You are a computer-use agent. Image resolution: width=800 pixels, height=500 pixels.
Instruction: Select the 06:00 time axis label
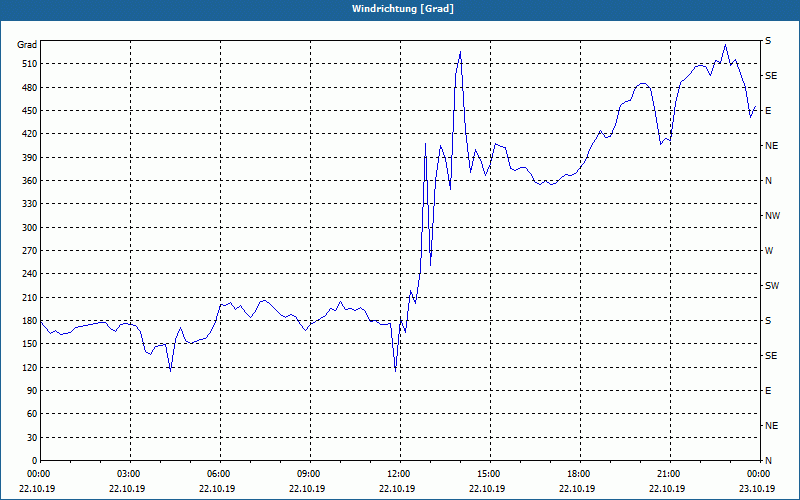[217, 474]
